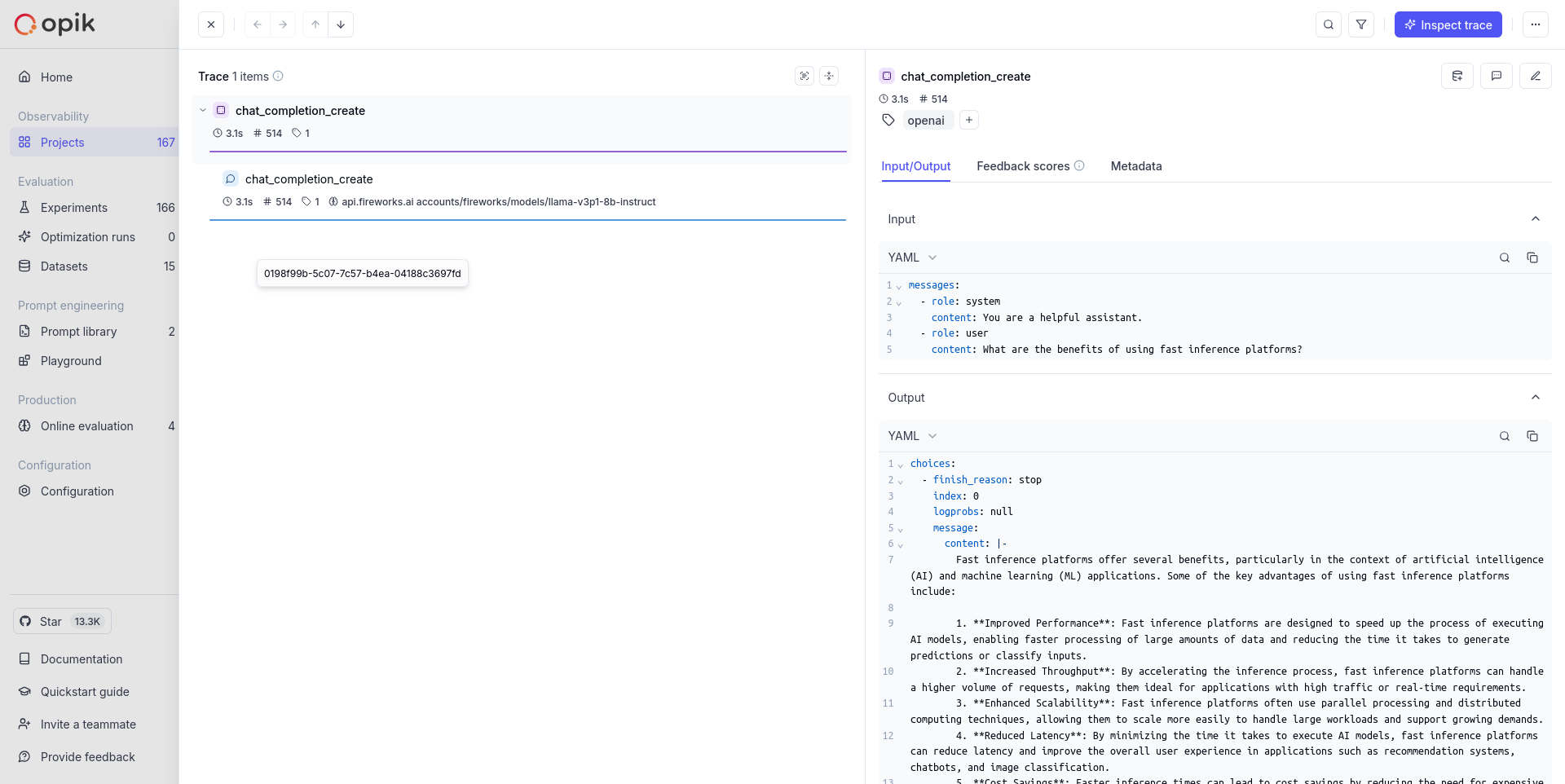This screenshot has height=784, width=1565.
Task: Add the span to a dataset
Action: click(1457, 76)
